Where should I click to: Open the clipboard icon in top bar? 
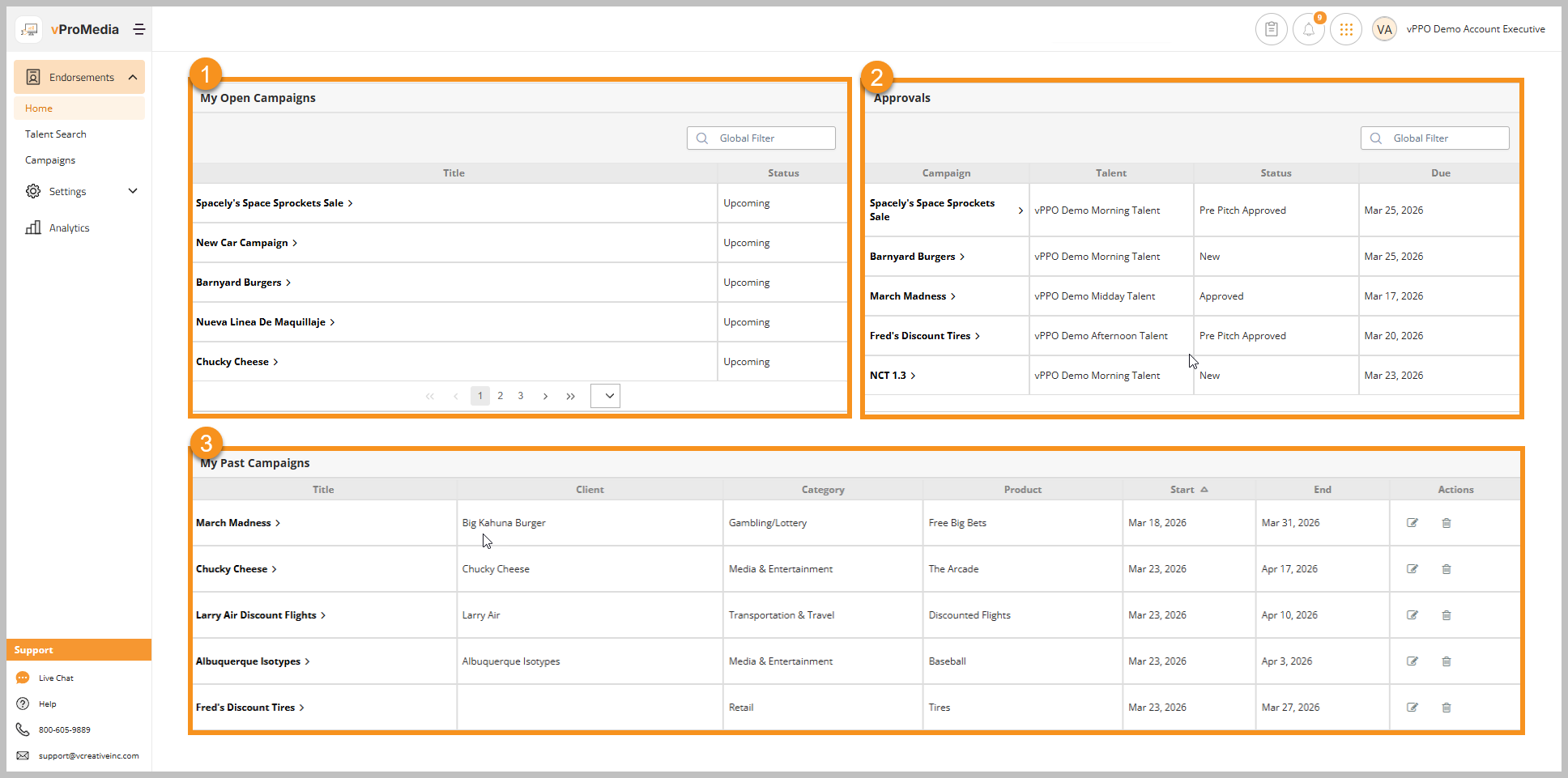pyautogui.click(x=1271, y=29)
